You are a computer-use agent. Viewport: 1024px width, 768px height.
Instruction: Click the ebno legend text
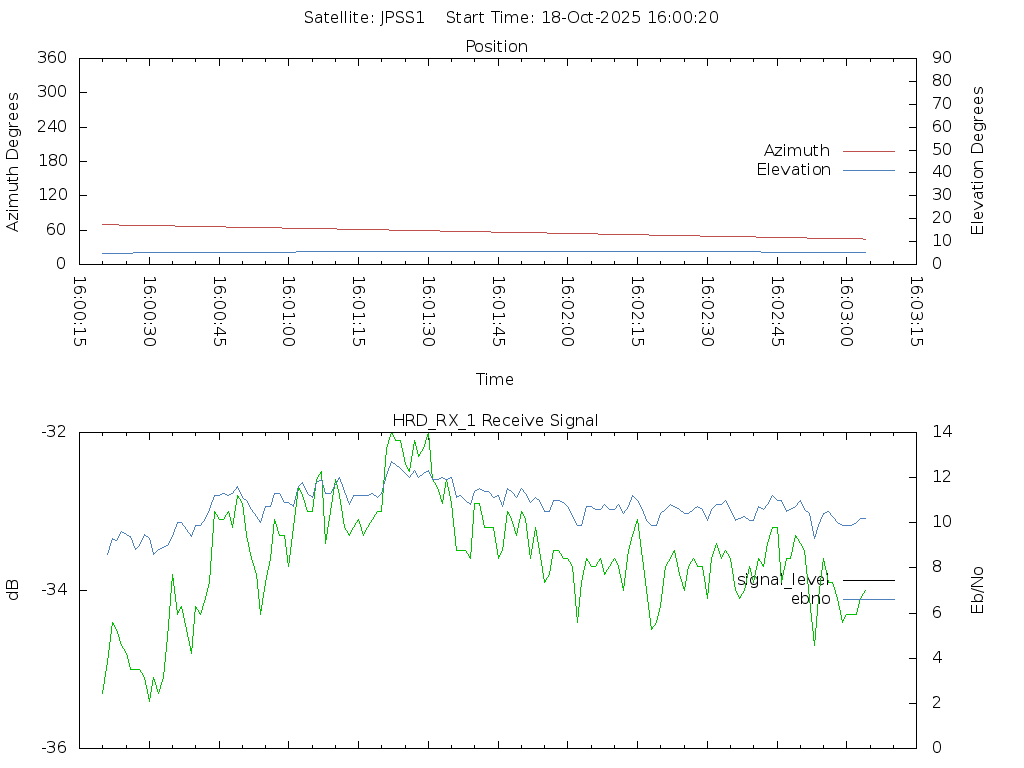(x=810, y=599)
